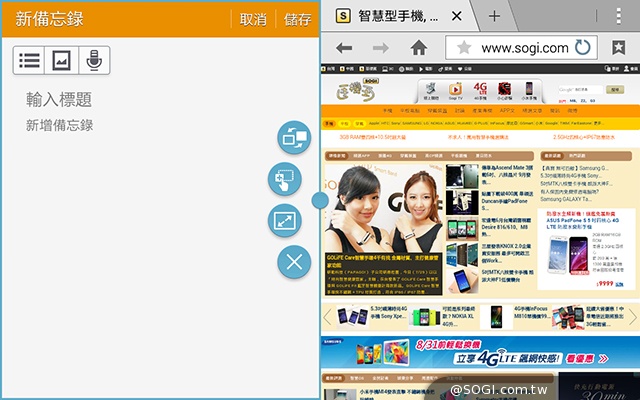This screenshot has width=640, height=400.
Task: Select the ASUS brand link
Action: [450, 123]
